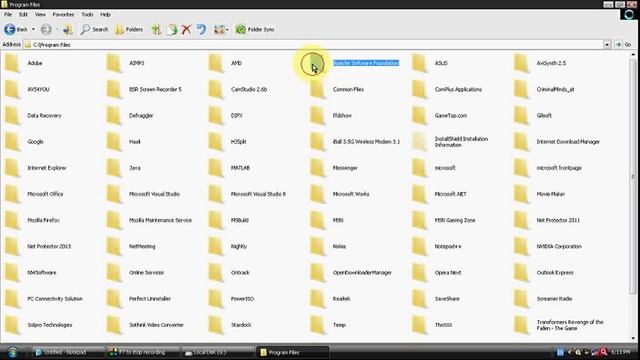Image resolution: width=640 pixels, height=360 pixels.
Task: Click the vertical scrollbar up arrow
Action: pos(633,54)
